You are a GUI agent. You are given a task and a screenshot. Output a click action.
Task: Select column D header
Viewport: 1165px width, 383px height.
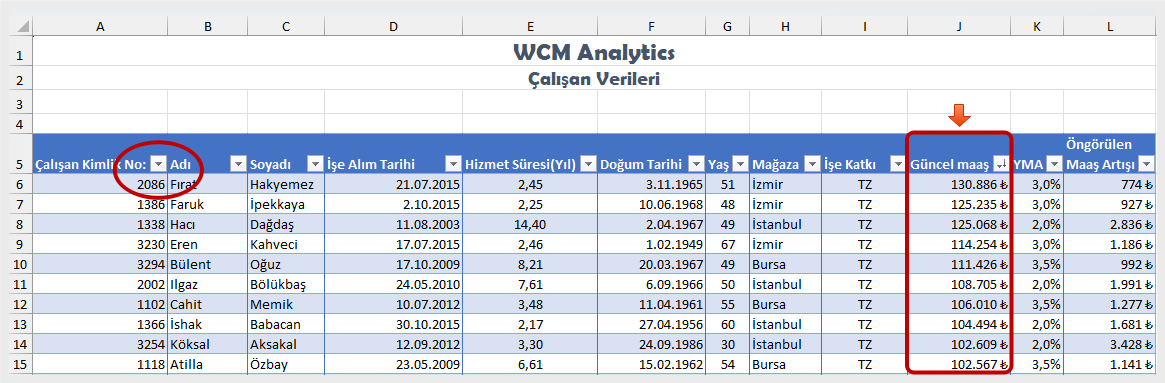[x=393, y=26]
